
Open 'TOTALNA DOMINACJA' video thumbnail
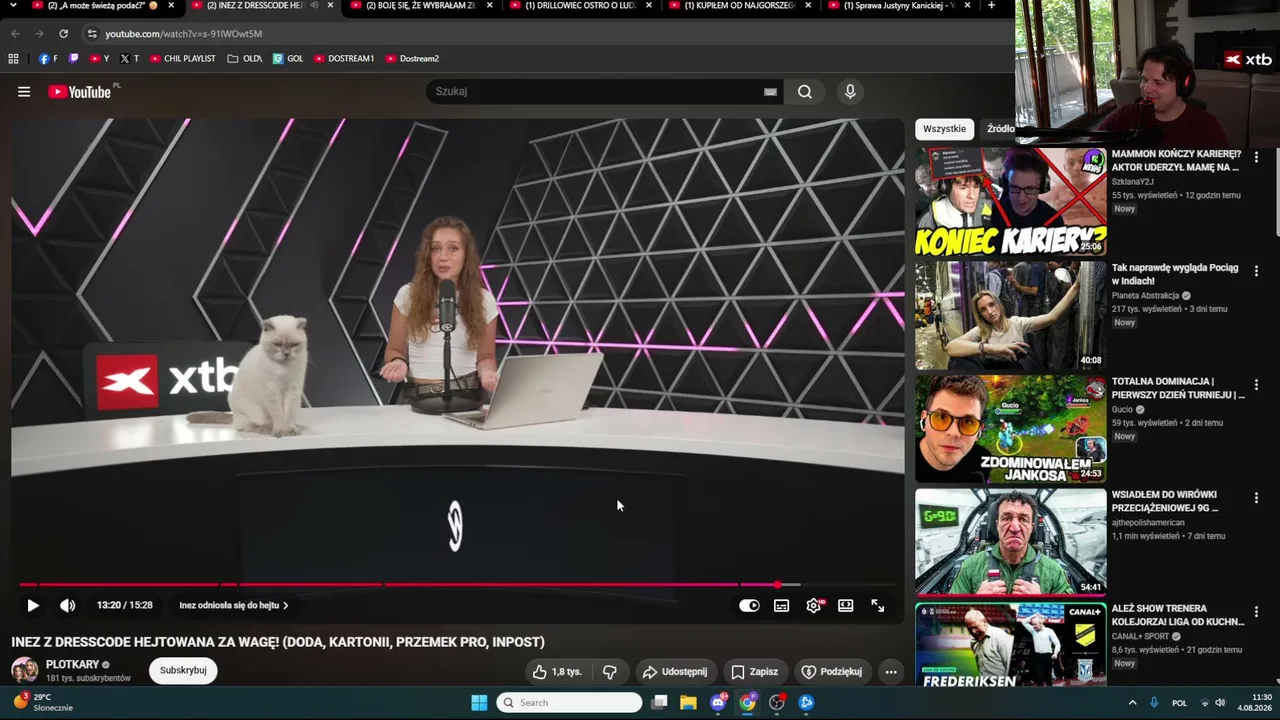coord(1011,429)
